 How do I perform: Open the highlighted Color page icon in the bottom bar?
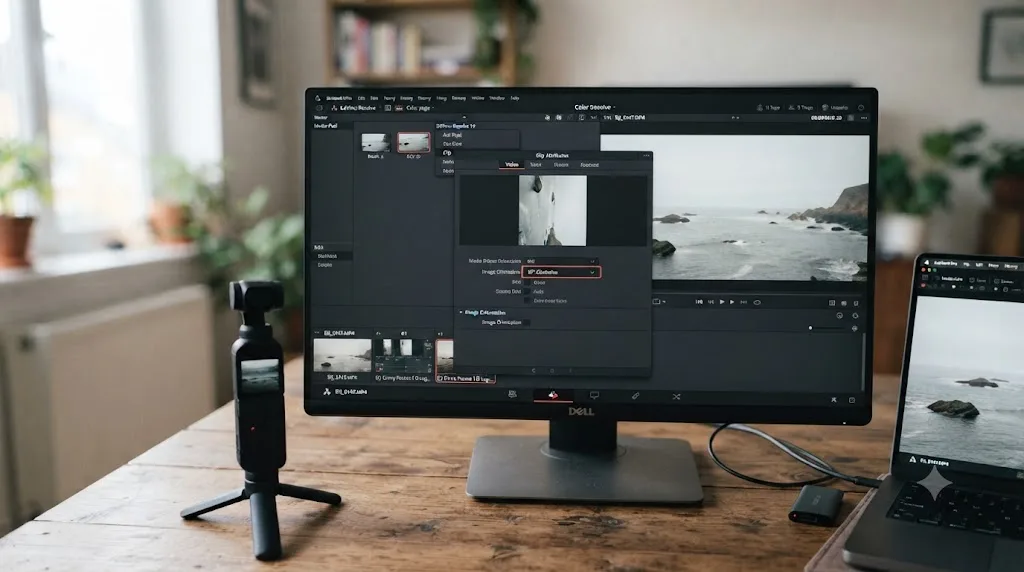pos(552,395)
